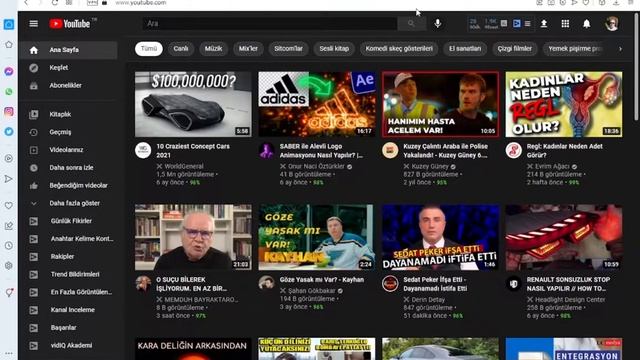Click Onur Naci Öztürkler channel avatar
The image size is (640, 360).
point(267,150)
